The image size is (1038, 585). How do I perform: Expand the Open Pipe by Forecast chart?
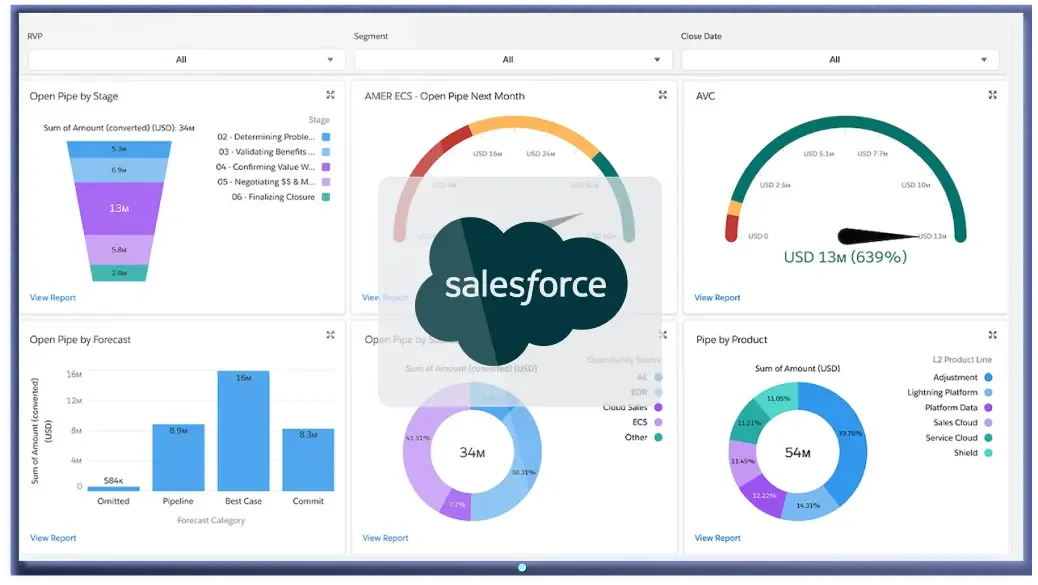pyautogui.click(x=330, y=335)
